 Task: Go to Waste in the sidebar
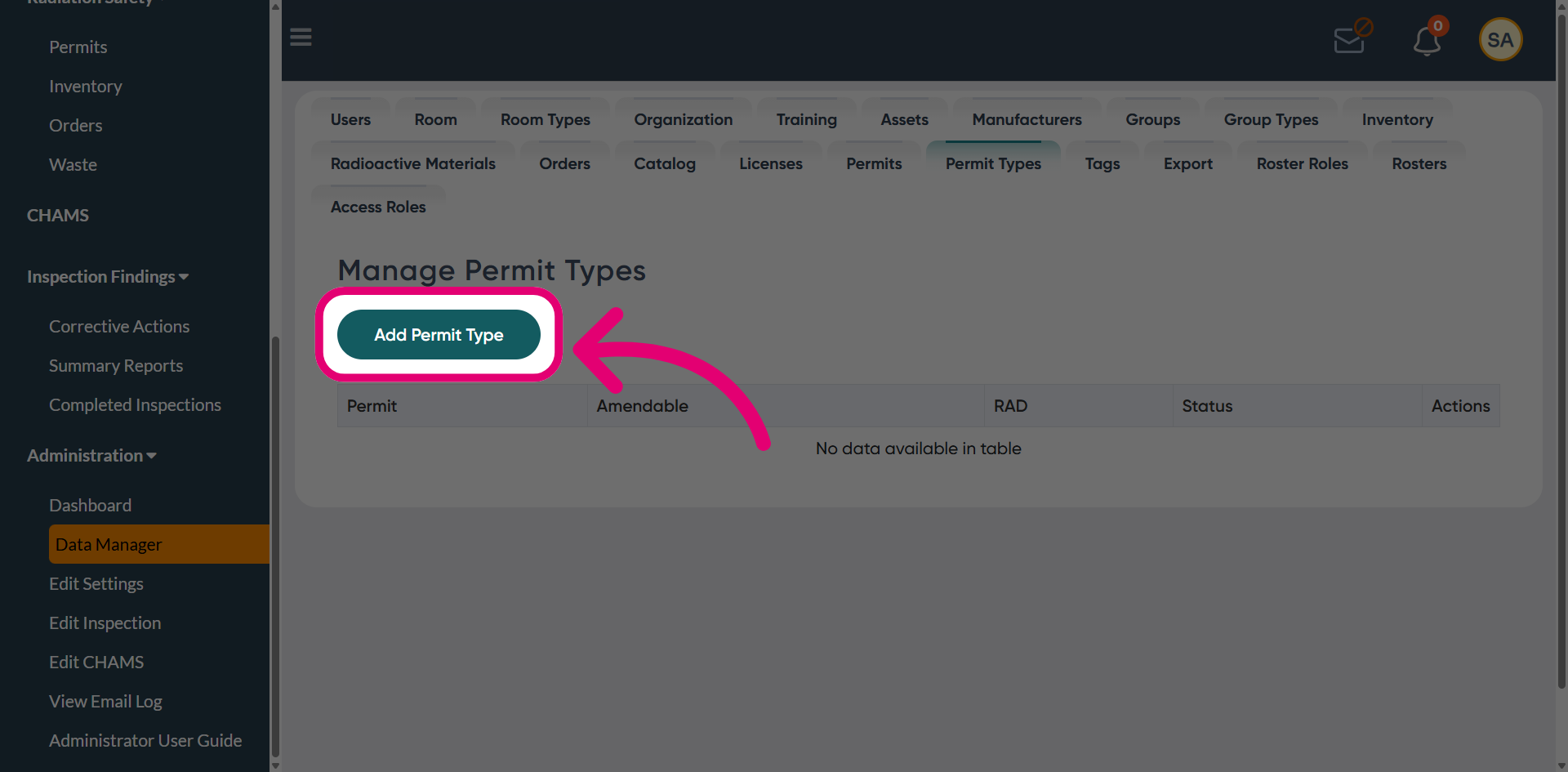tap(73, 165)
